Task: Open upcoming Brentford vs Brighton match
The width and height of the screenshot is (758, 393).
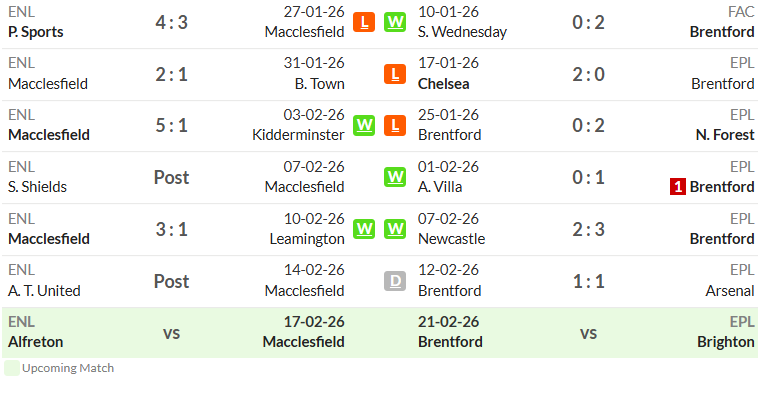Action: 586,333
